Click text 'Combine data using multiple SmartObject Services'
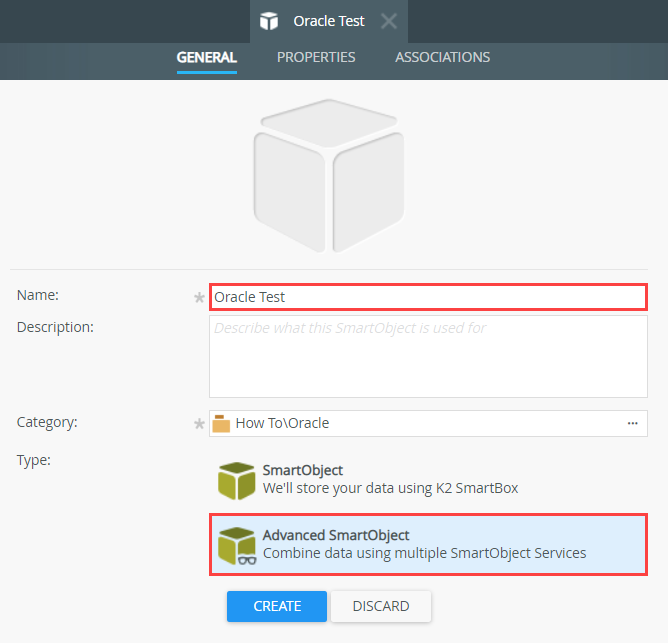668x643 pixels. 424,553
